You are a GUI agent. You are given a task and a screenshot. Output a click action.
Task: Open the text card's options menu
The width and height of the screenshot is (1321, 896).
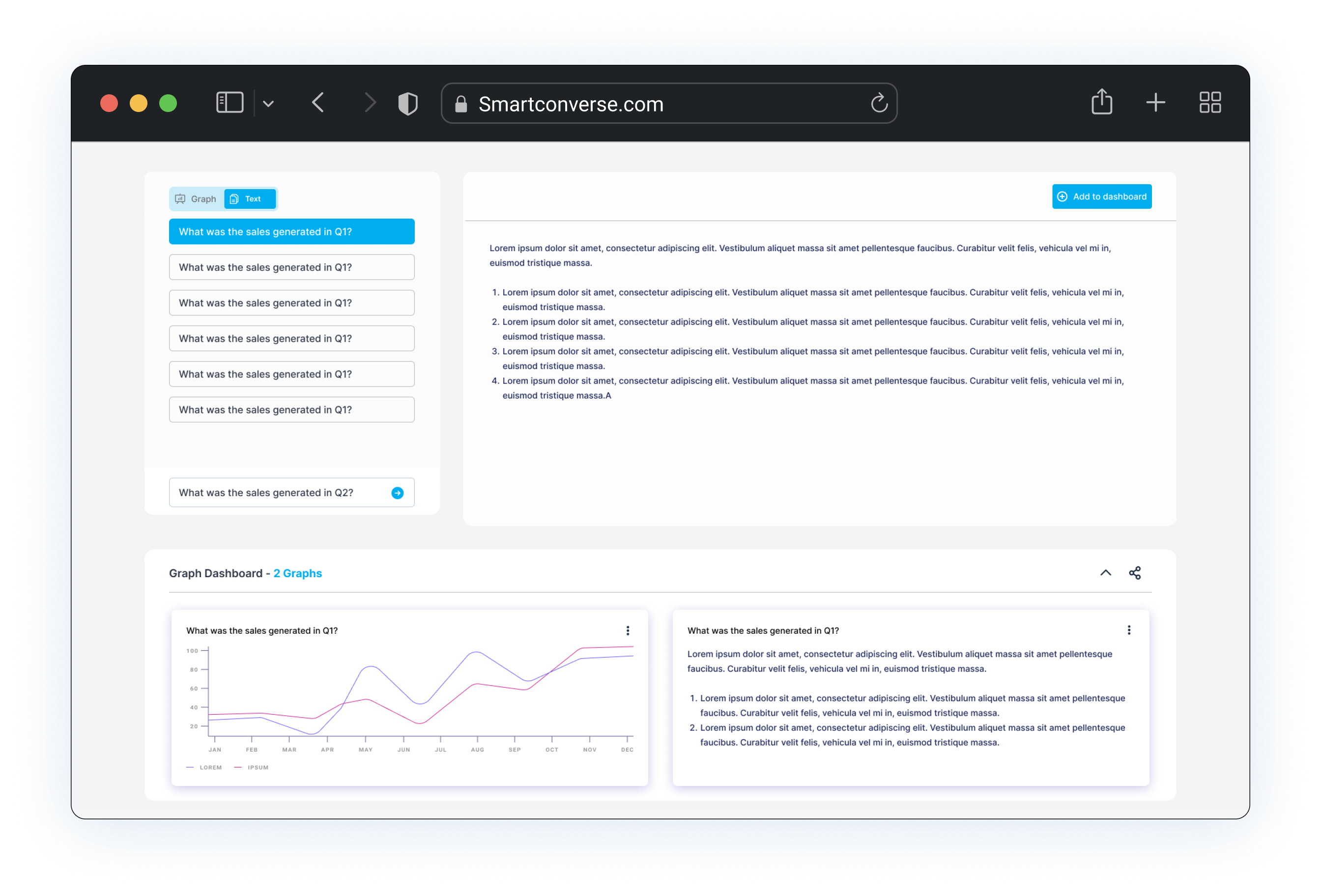pos(1128,630)
